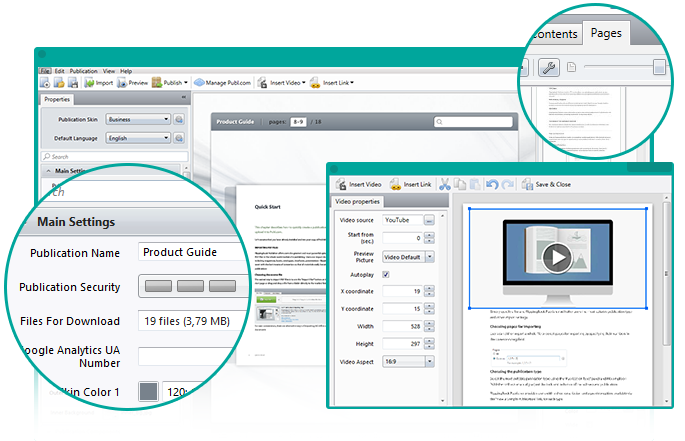Play the embedded video preview

coord(557,257)
